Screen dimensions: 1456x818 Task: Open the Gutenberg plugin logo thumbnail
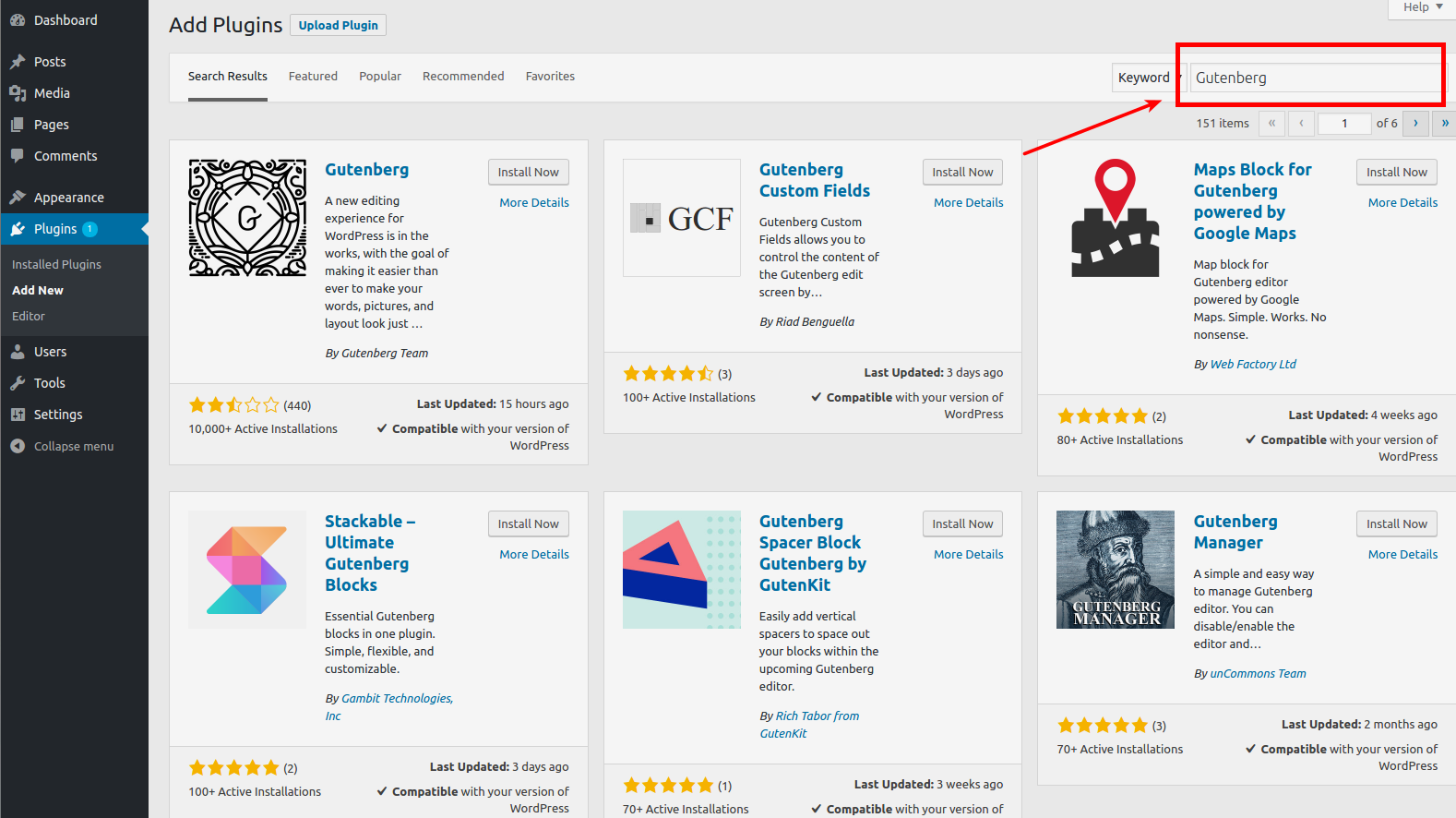pos(247,218)
